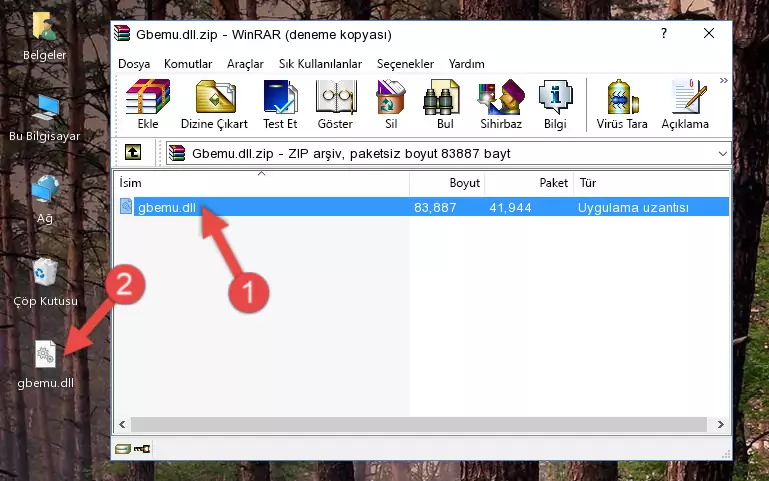Select the Bu Bilgisayar desktop icon
The height and width of the screenshot is (481, 769).
(x=45, y=118)
